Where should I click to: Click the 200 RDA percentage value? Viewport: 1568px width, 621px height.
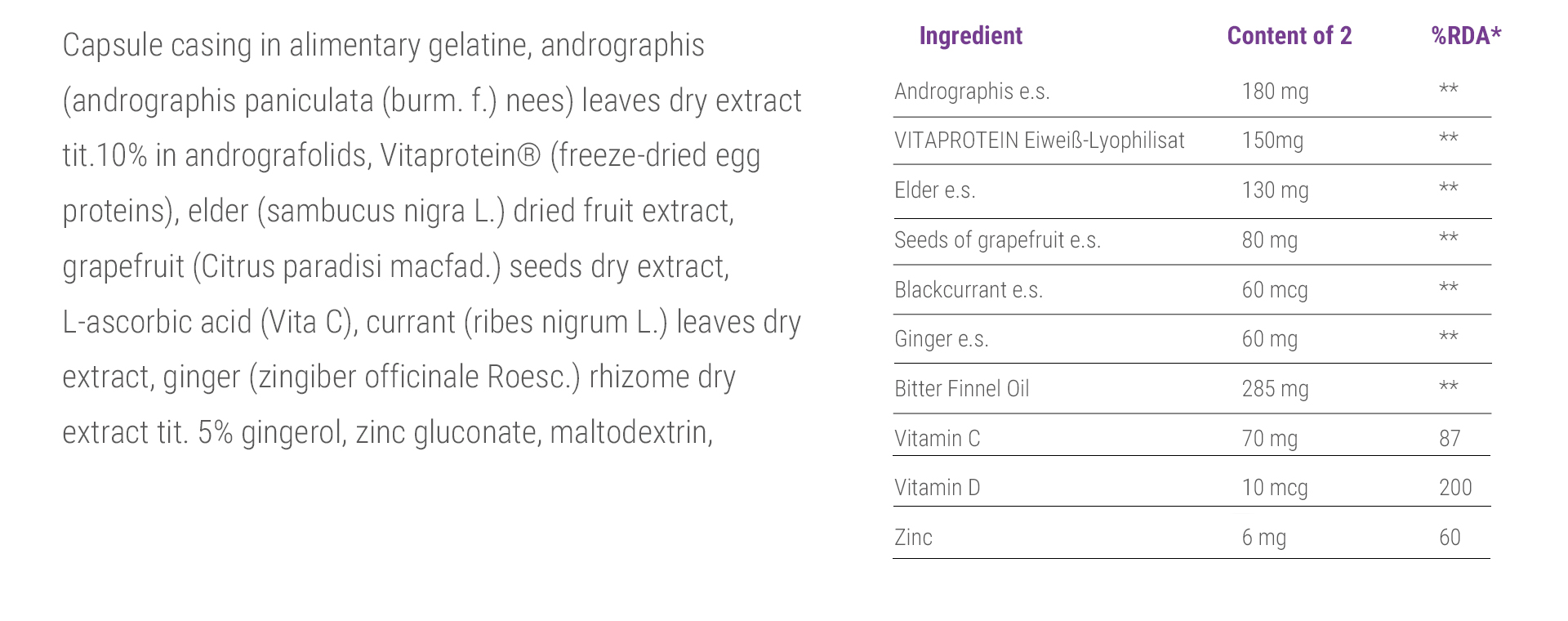(1455, 488)
